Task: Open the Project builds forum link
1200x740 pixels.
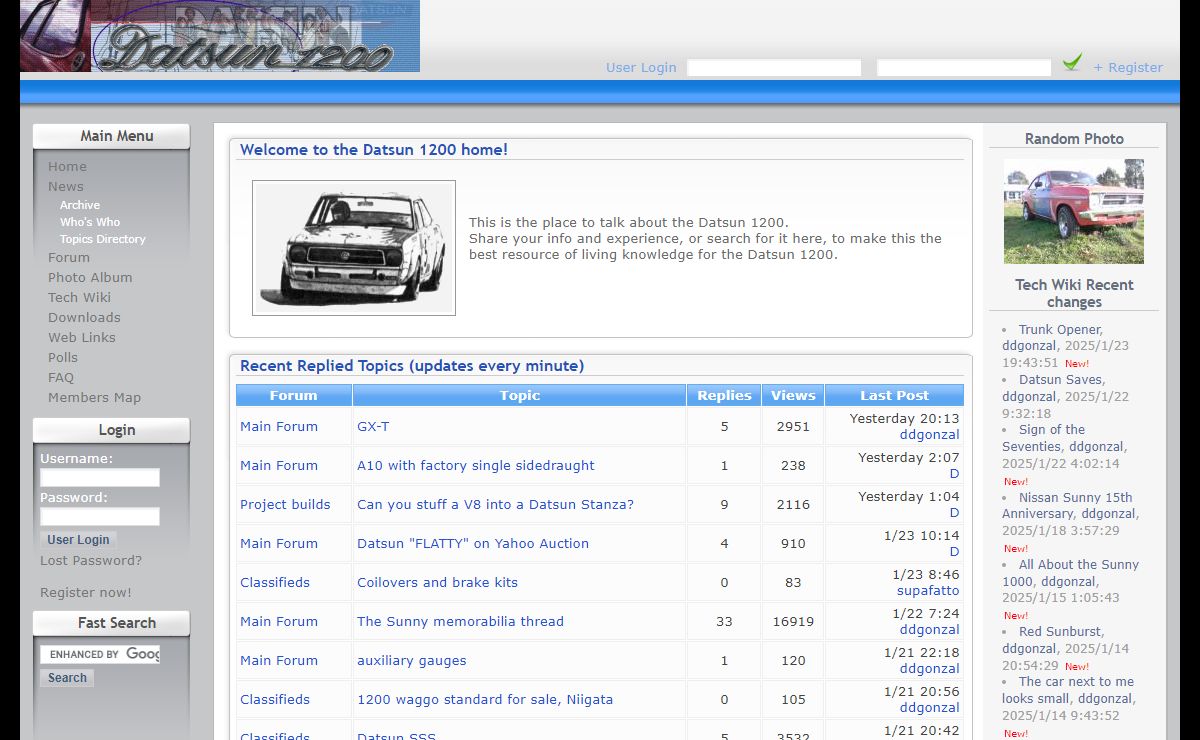Action: tap(285, 505)
